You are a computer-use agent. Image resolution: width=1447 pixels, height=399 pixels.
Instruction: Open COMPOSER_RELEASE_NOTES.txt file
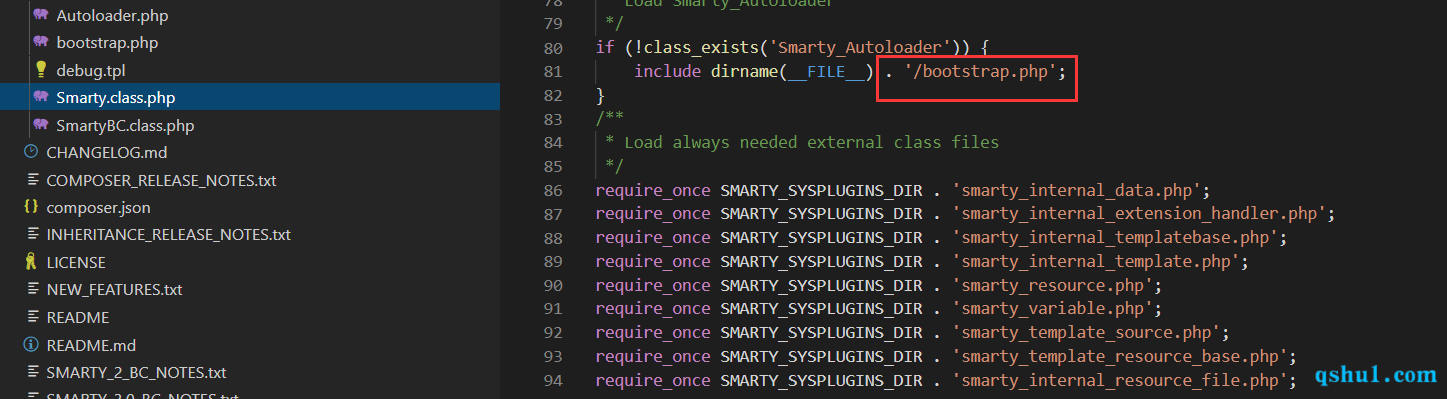point(161,180)
